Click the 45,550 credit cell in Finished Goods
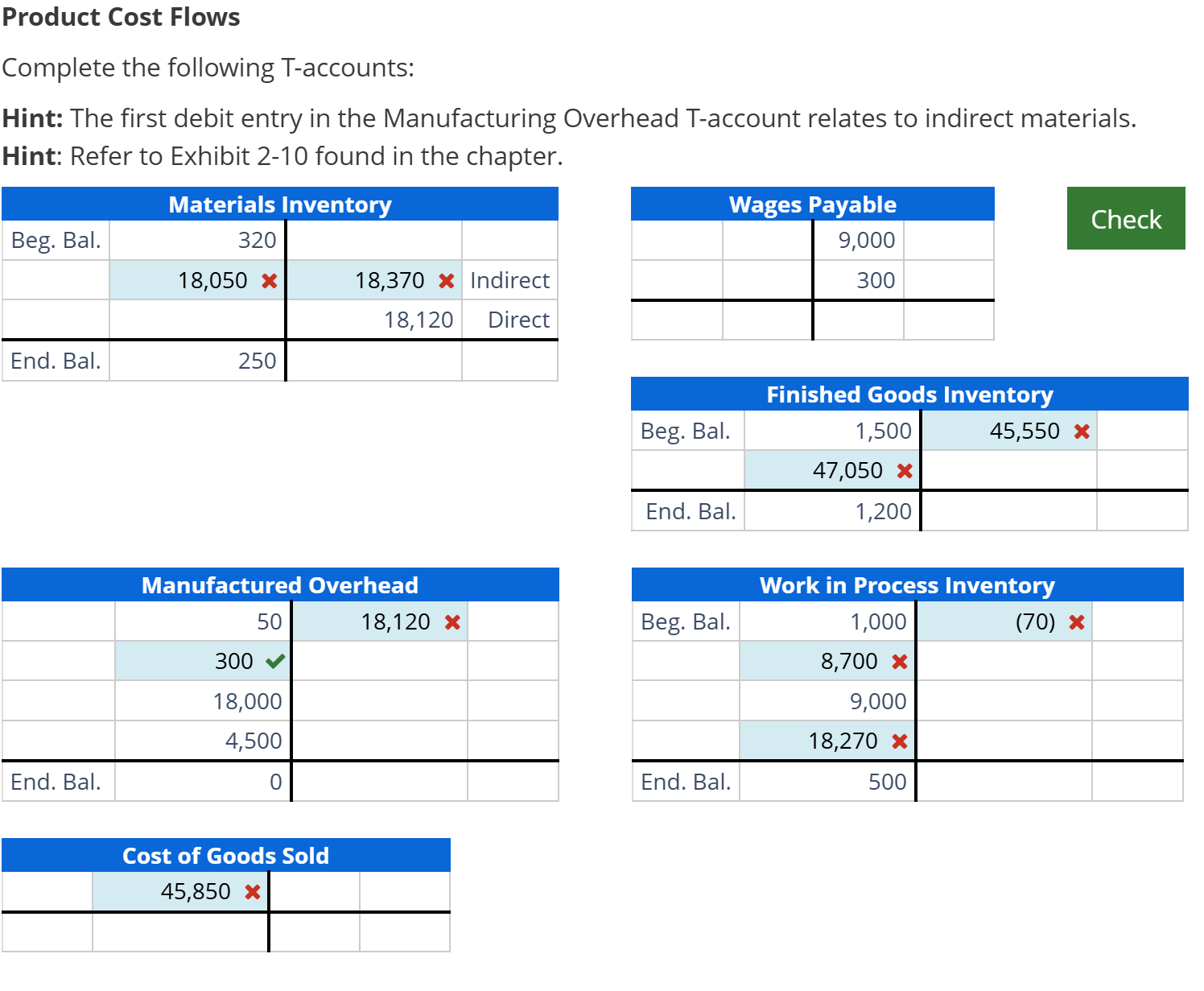The height and width of the screenshot is (991, 1204). (x=1010, y=430)
